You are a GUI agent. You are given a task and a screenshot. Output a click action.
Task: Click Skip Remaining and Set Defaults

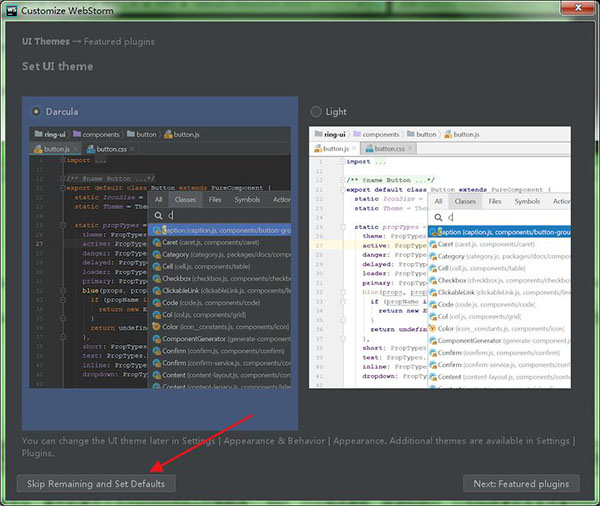(96, 484)
